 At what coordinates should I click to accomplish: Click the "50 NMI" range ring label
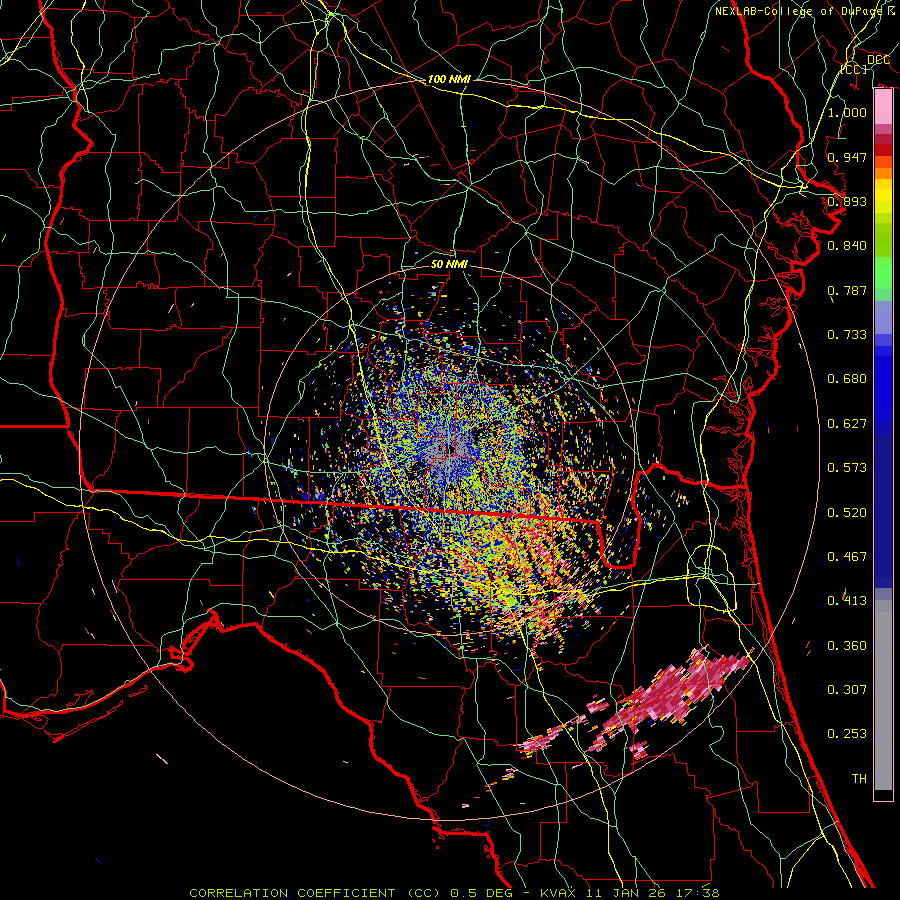pos(449,264)
